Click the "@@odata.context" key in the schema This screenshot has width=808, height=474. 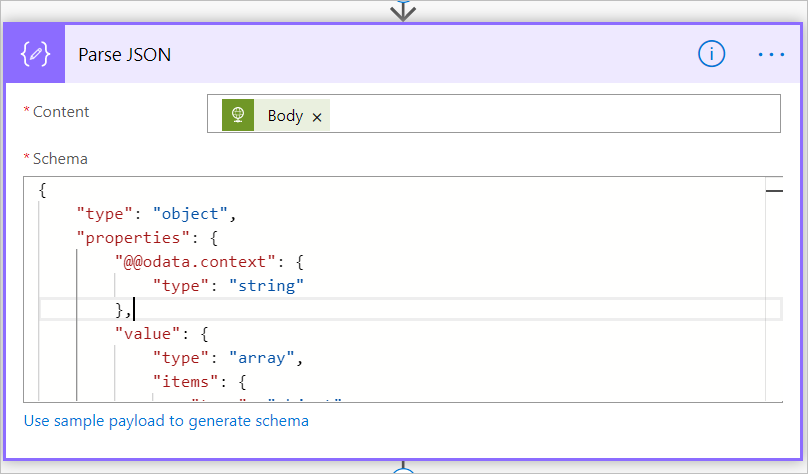click(x=191, y=262)
